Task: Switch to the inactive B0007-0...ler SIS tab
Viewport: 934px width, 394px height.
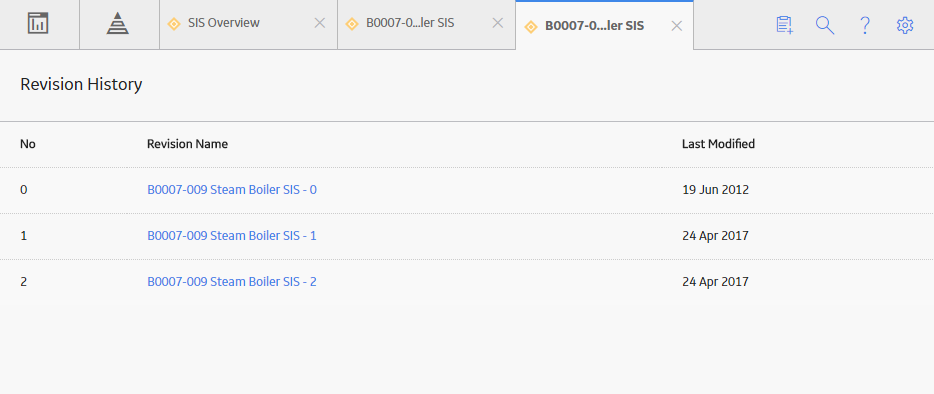Action: tap(410, 23)
